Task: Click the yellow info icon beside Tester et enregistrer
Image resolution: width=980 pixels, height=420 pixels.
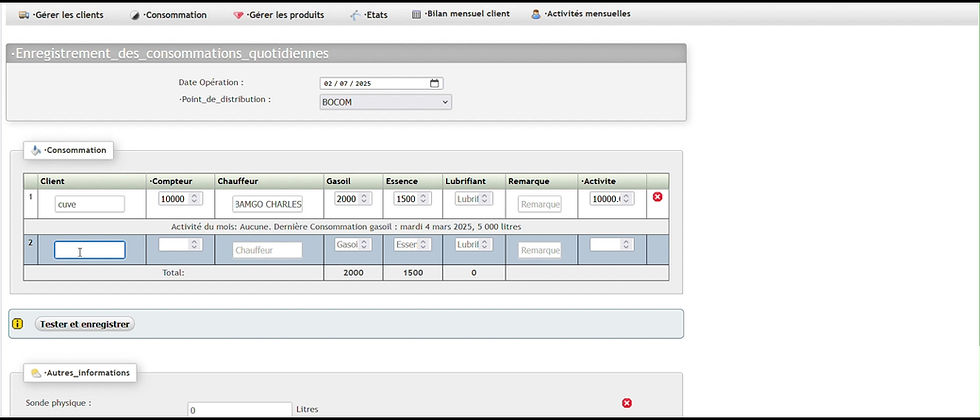Action: pyautogui.click(x=18, y=324)
